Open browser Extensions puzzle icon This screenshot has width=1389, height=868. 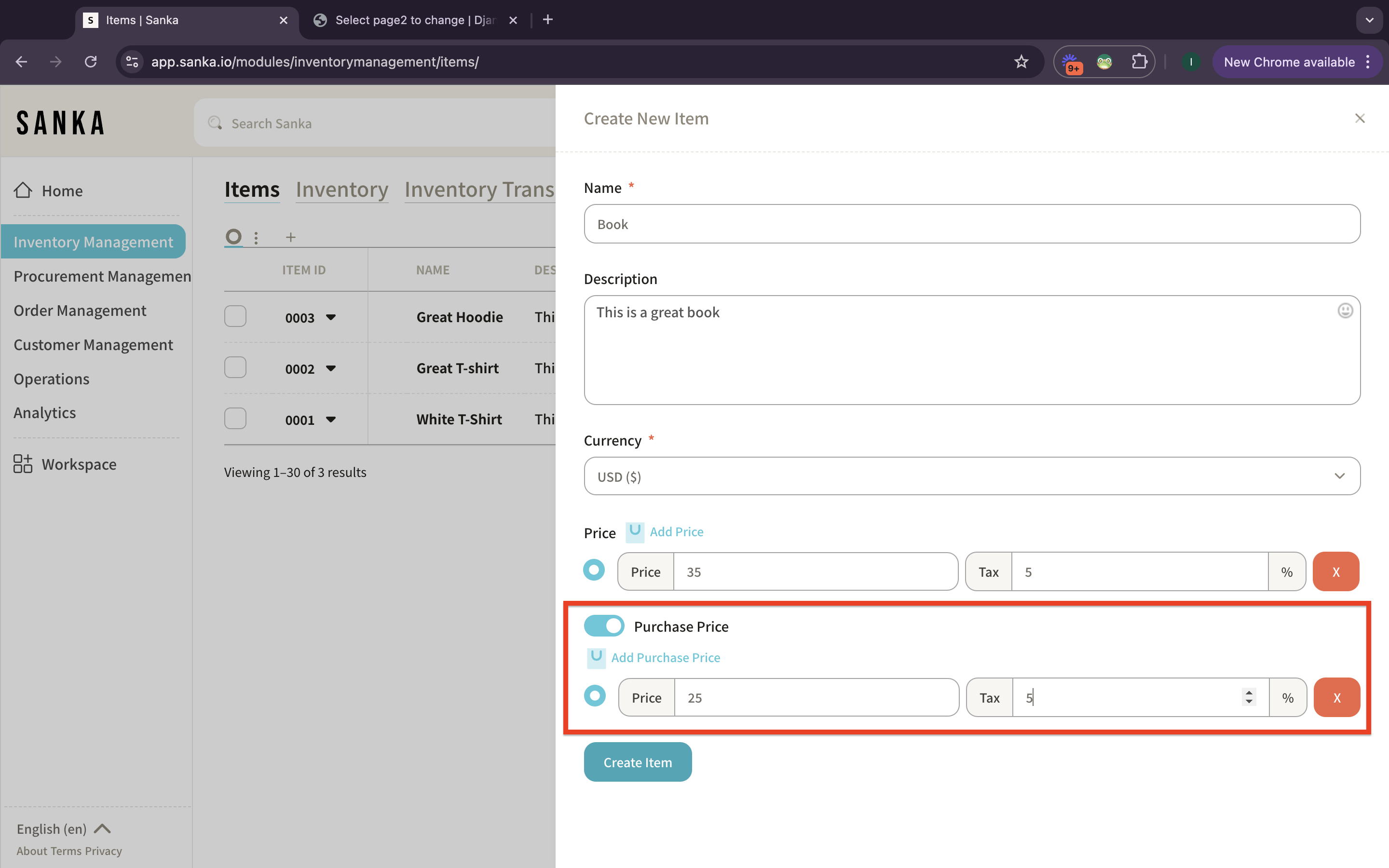click(x=1139, y=61)
